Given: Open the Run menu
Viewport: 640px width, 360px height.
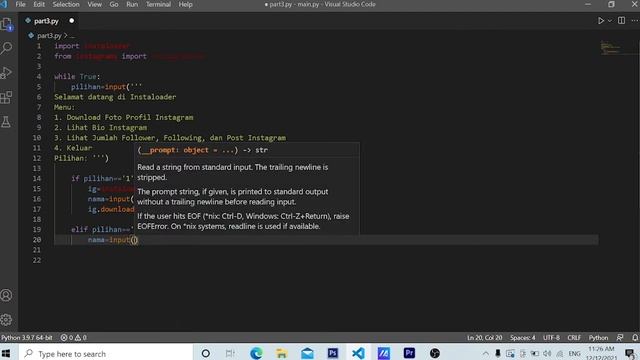Looking at the screenshot, I should pos(132,4).
